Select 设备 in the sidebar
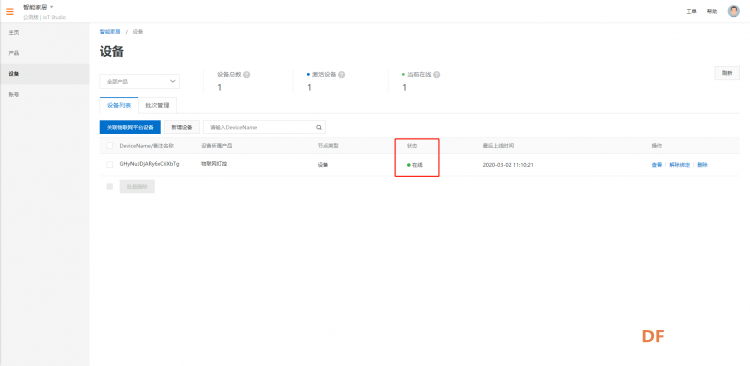Viewport: 750px width, 366px height. [x=44, y=74]
